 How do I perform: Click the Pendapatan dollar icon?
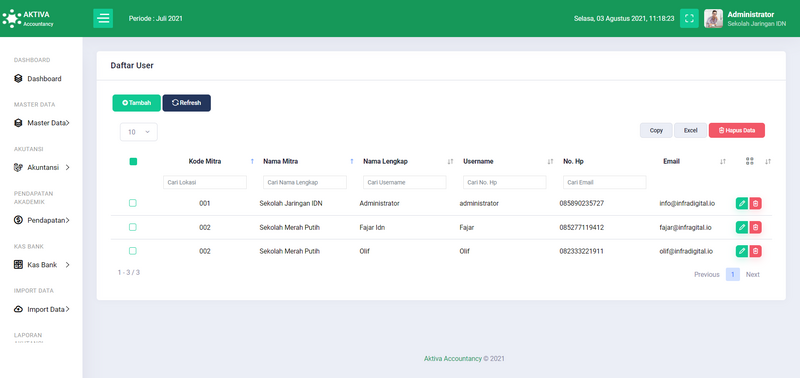click(18, 220)
